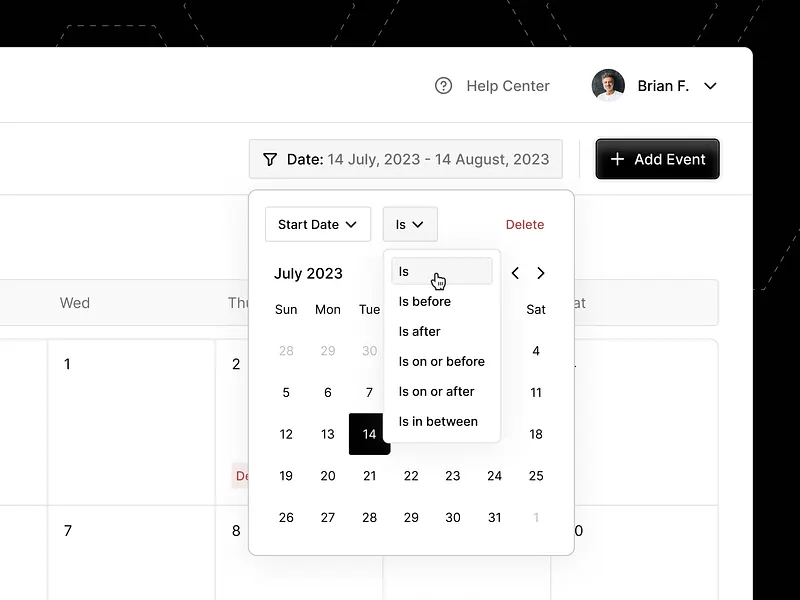The image size is (800, 600).
Task: Go to previous month using left chevron
Action: point(515,273)
